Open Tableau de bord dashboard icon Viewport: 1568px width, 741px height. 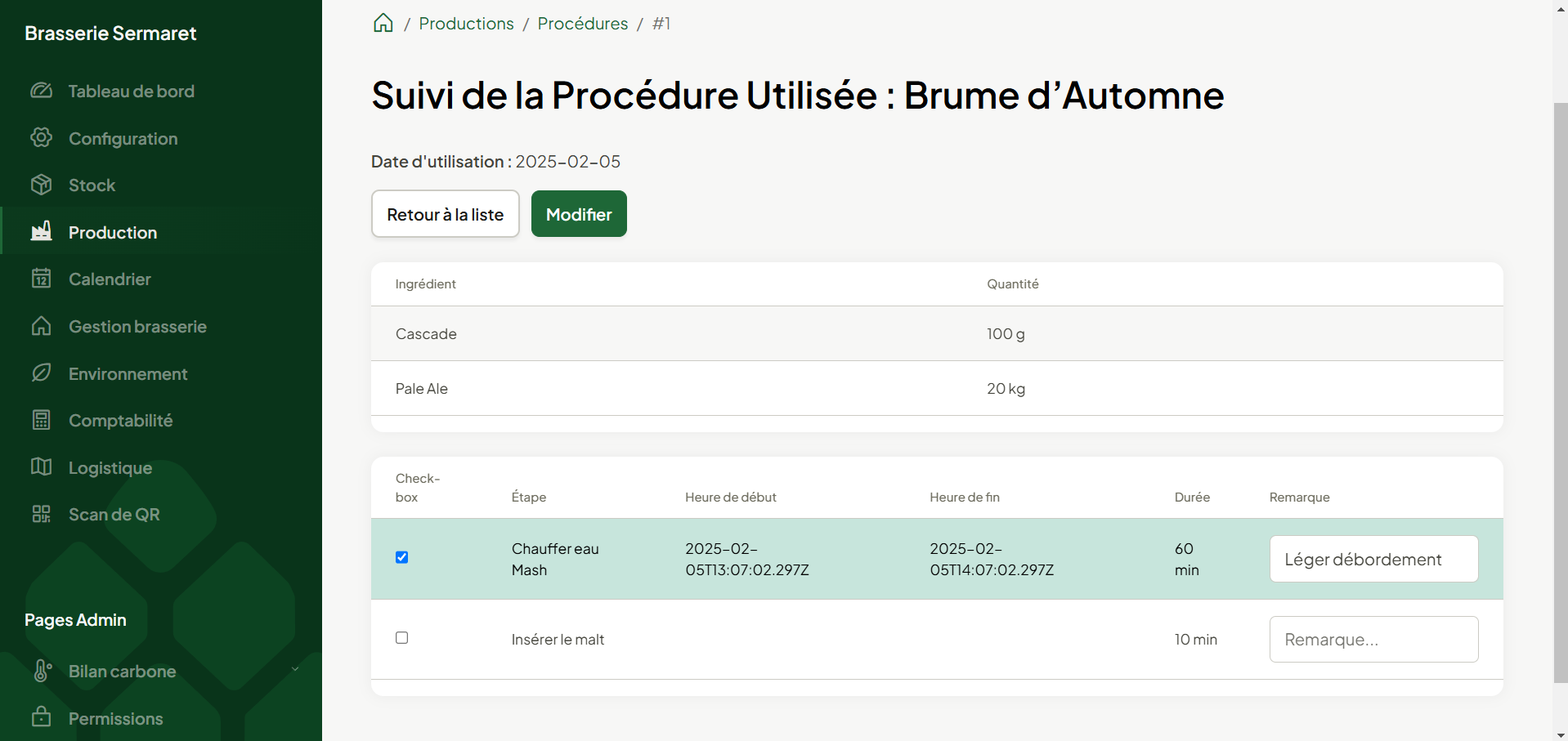42,91
